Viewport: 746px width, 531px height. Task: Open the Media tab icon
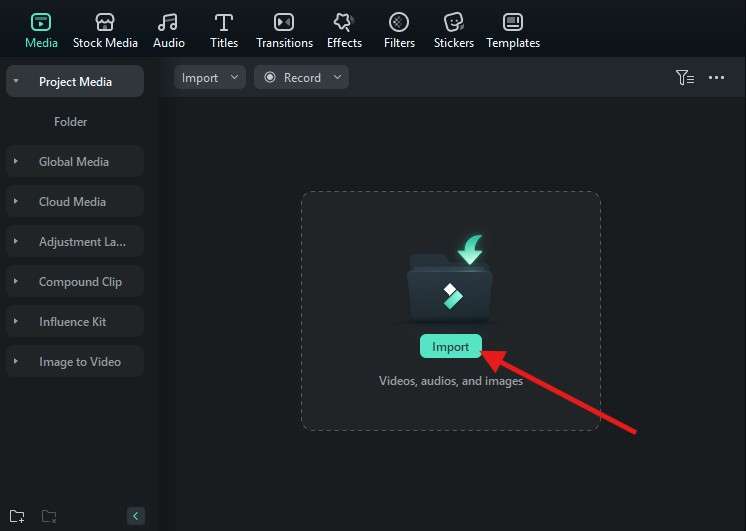point(41,22)
